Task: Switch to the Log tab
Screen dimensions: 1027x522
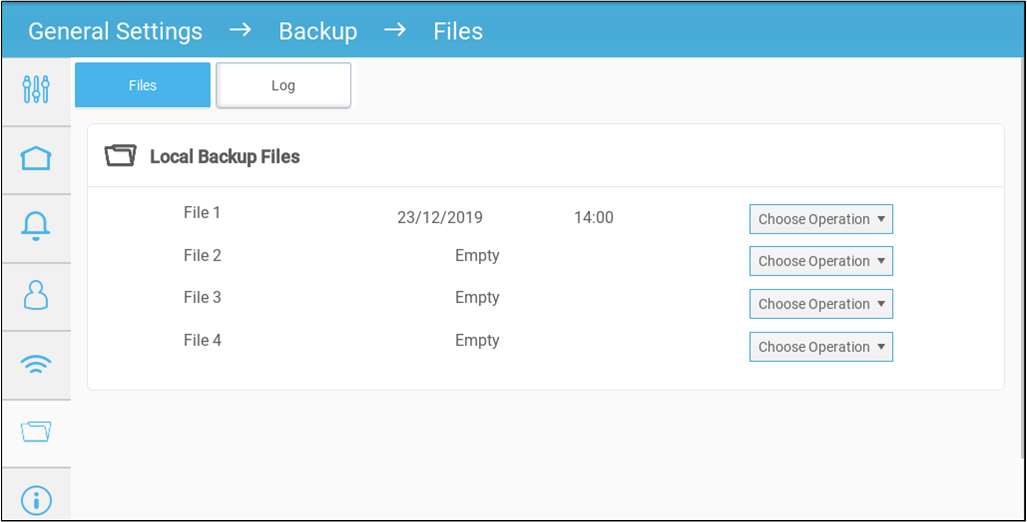Action: point(283,85)
